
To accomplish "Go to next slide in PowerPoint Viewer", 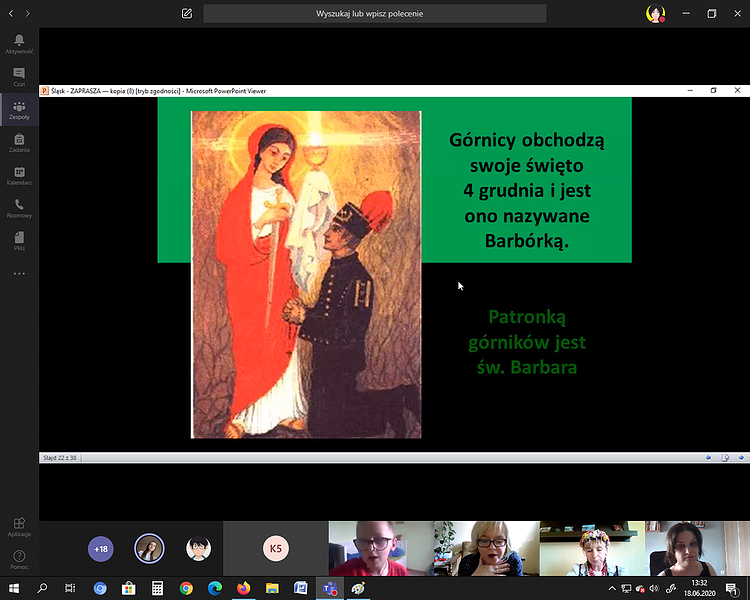I will 741,458.
